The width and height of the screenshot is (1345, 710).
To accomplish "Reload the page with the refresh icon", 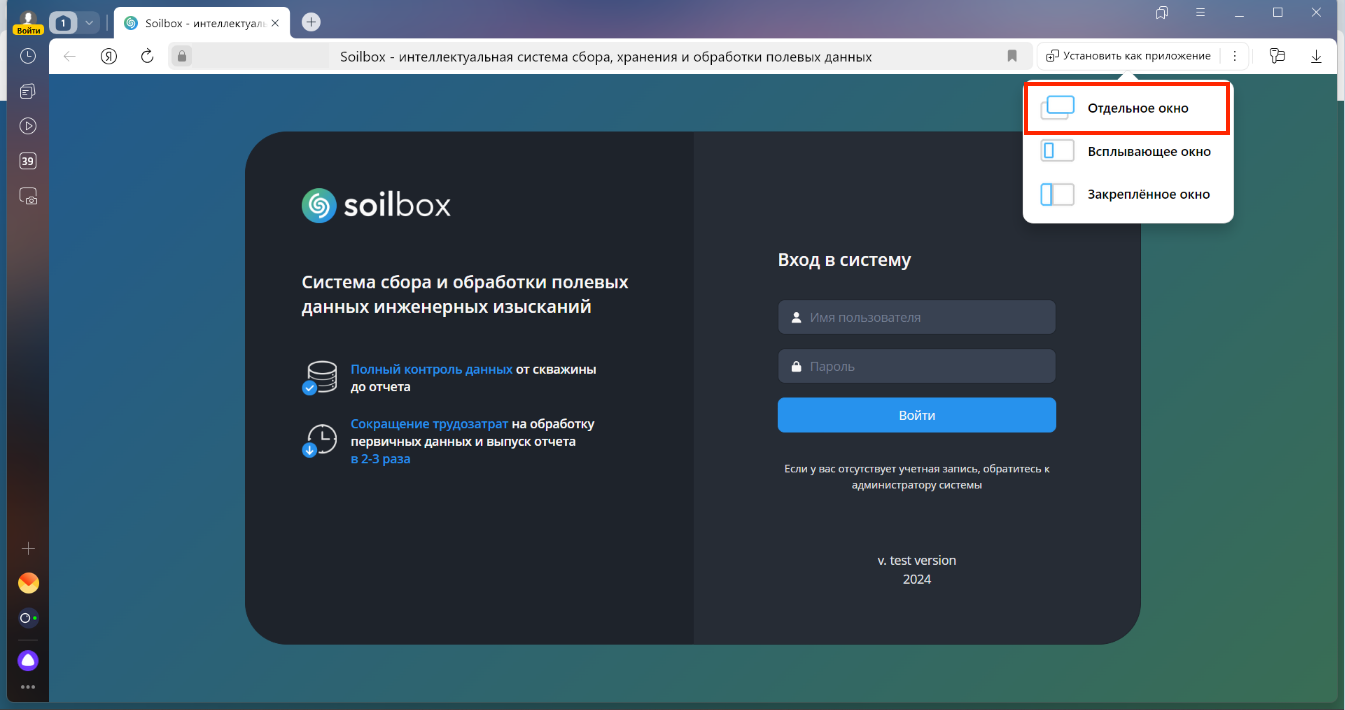I will [x=147, y=56].
